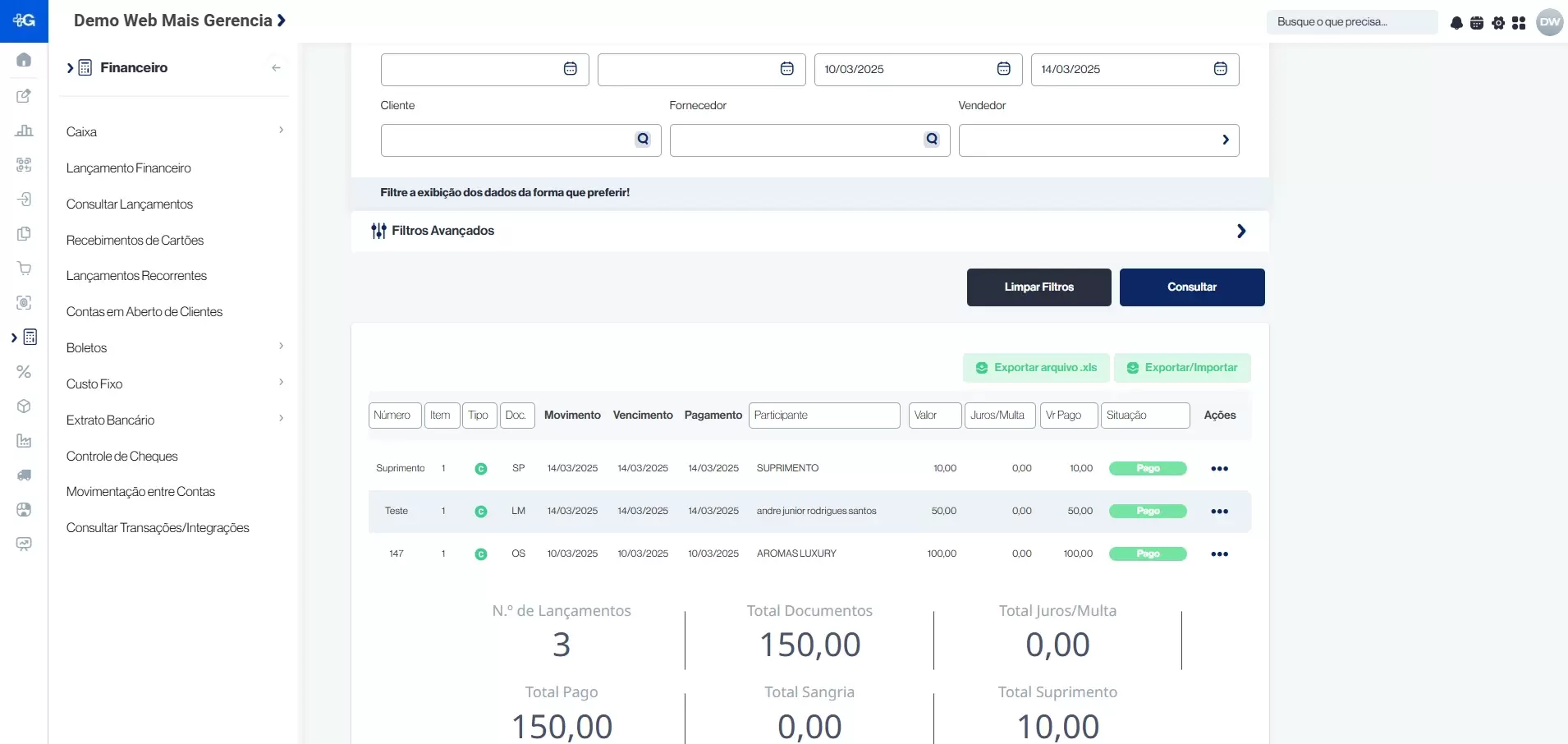The width and height of the screenshot is (1568, 744).
Task: Click Exportar arquivo .xls button
Action: tap(1036, 368)
